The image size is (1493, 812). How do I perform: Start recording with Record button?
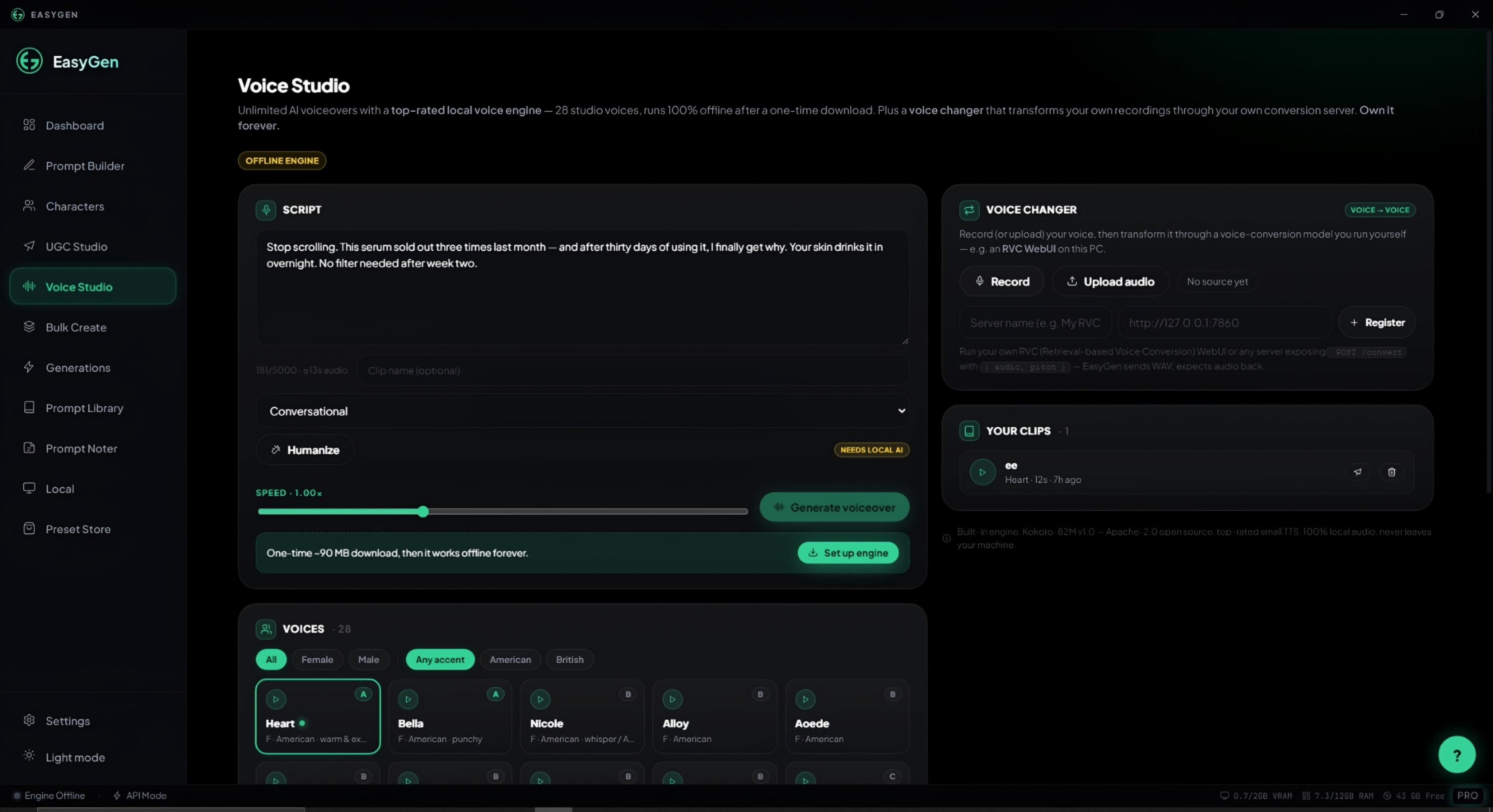(1002, 281)
